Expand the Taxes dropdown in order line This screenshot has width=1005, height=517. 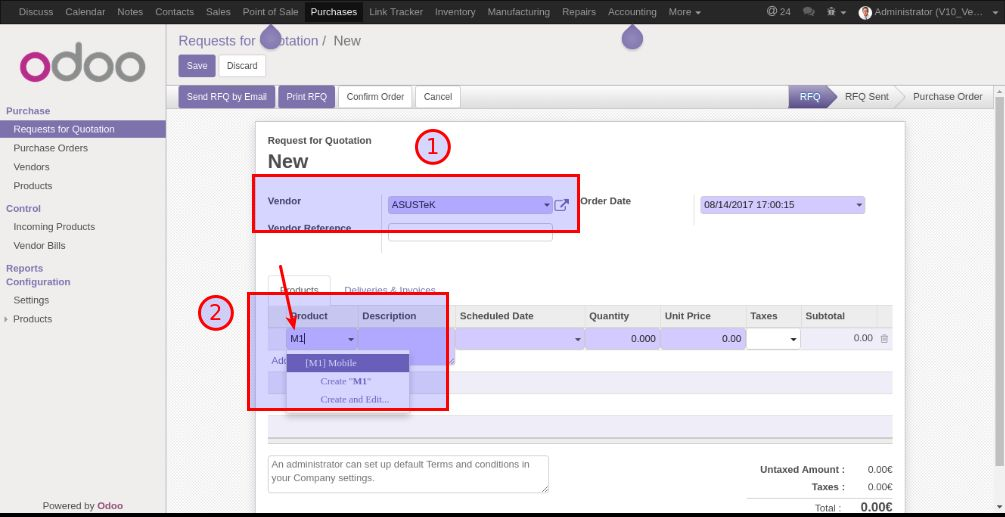click(x=794, y=340)
